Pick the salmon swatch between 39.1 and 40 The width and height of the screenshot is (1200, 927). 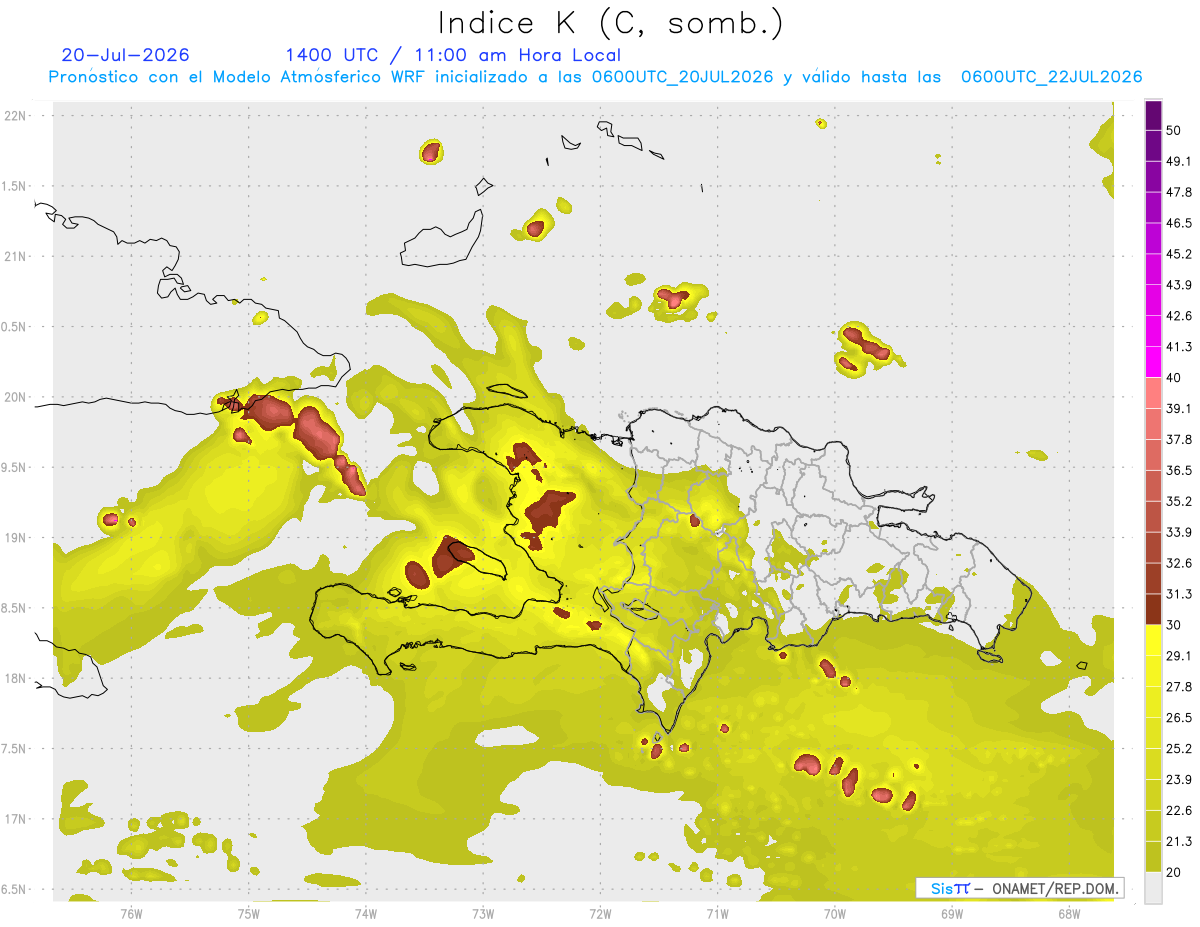(x=1153, y=393)
